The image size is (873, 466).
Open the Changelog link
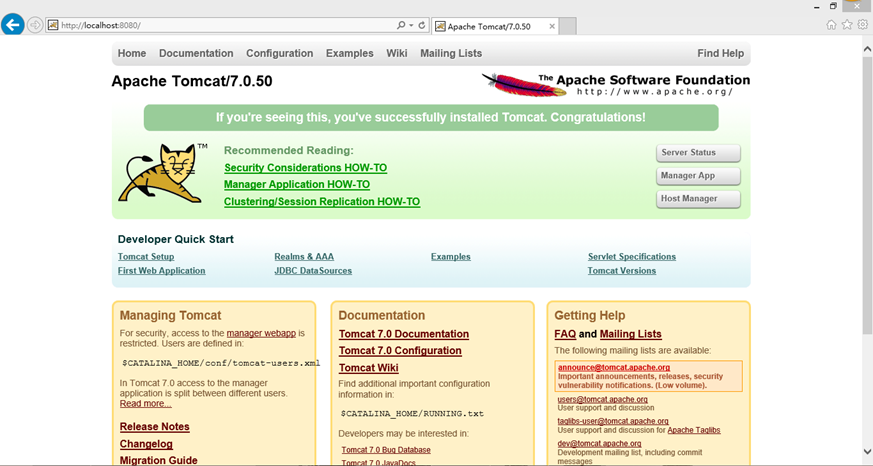pos(146,444)
